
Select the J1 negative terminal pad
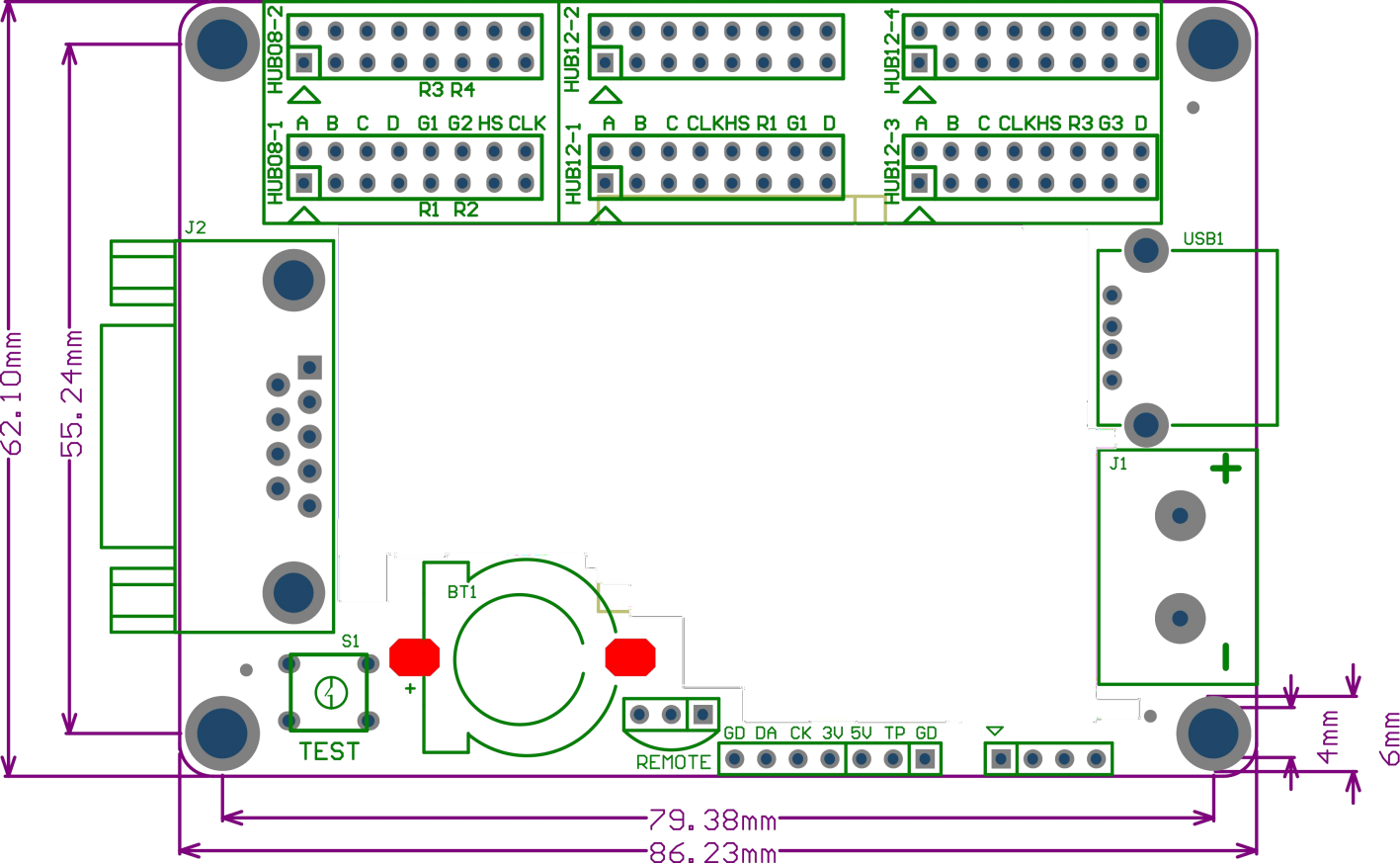(1180, 619)
